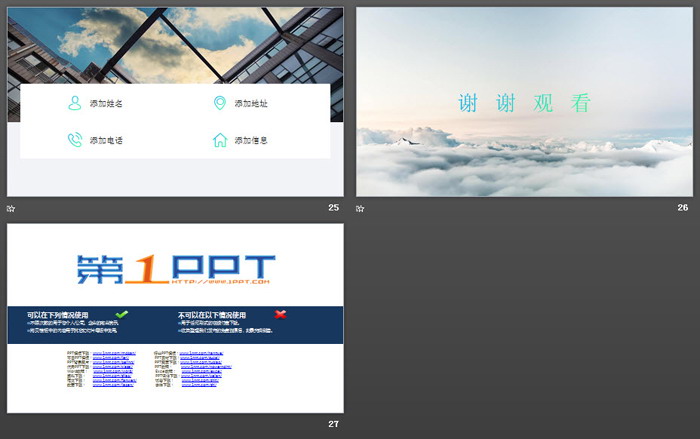Click the 谢谢观看 title text
Screen dimensions: 700x439
tap(525, 103)
